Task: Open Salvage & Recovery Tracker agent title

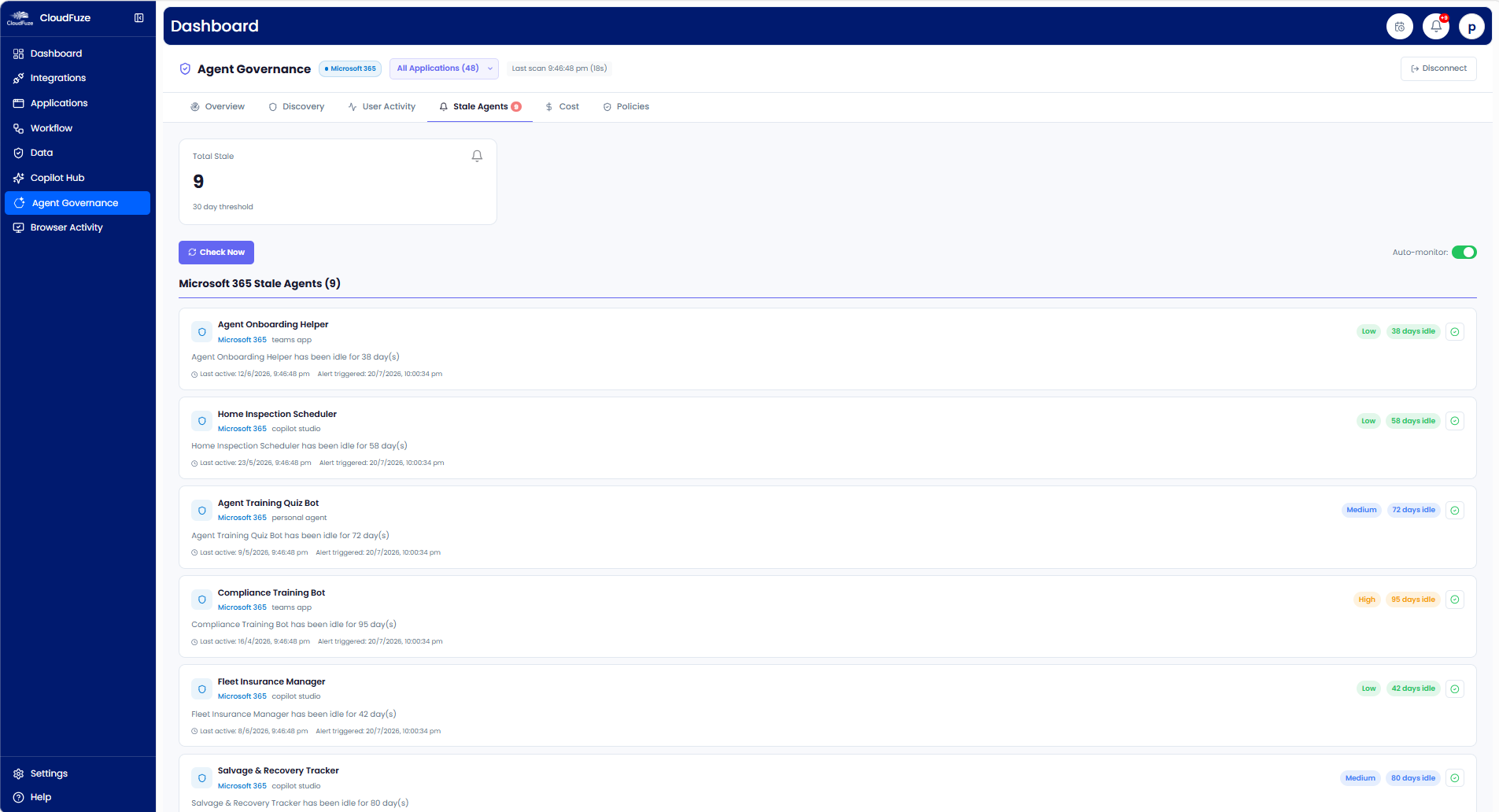Action: (278, 770)
